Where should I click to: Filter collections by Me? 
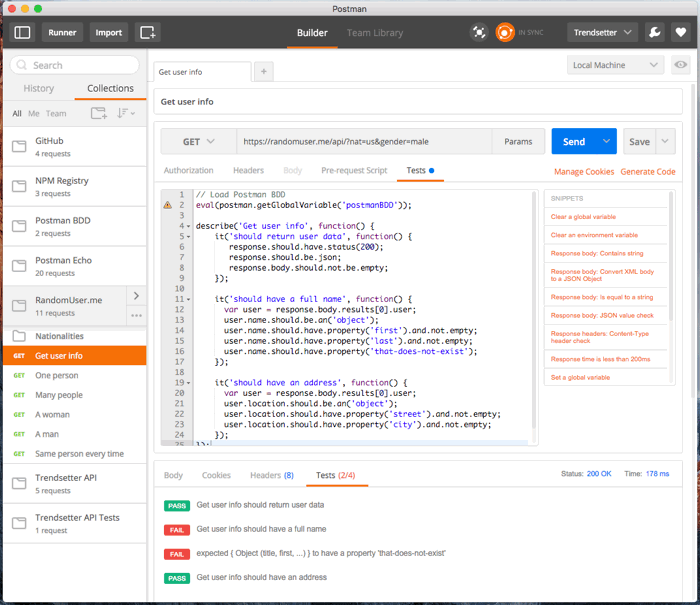tap(33, 113)
